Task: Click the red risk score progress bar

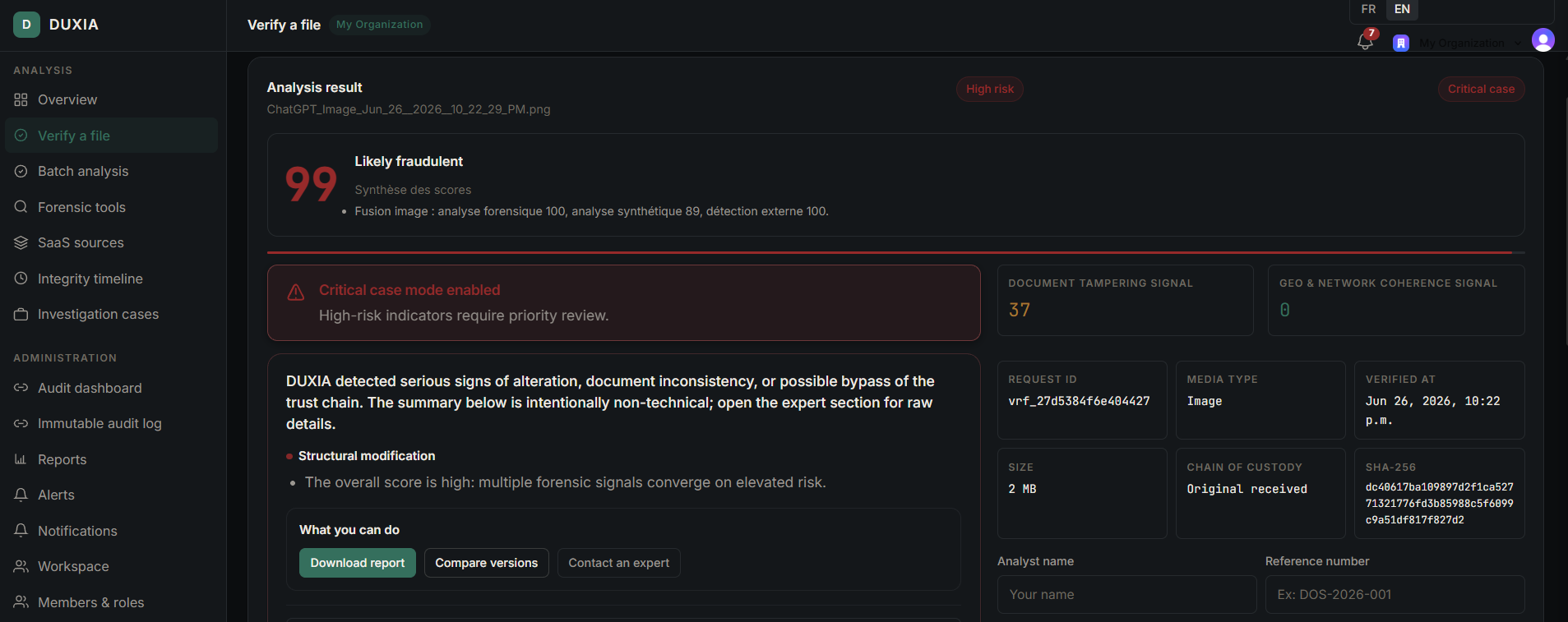Action: [x=896, y=252]
